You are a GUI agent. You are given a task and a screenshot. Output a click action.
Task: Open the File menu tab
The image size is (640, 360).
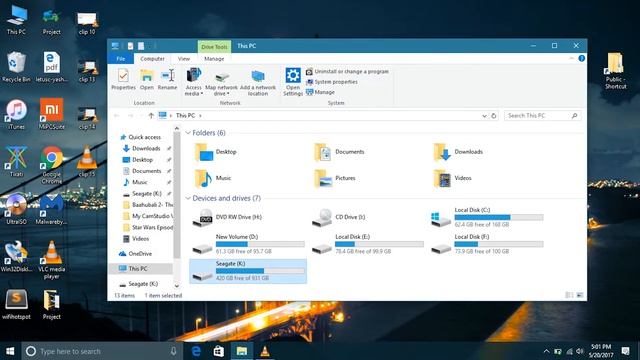click(120, 59)
